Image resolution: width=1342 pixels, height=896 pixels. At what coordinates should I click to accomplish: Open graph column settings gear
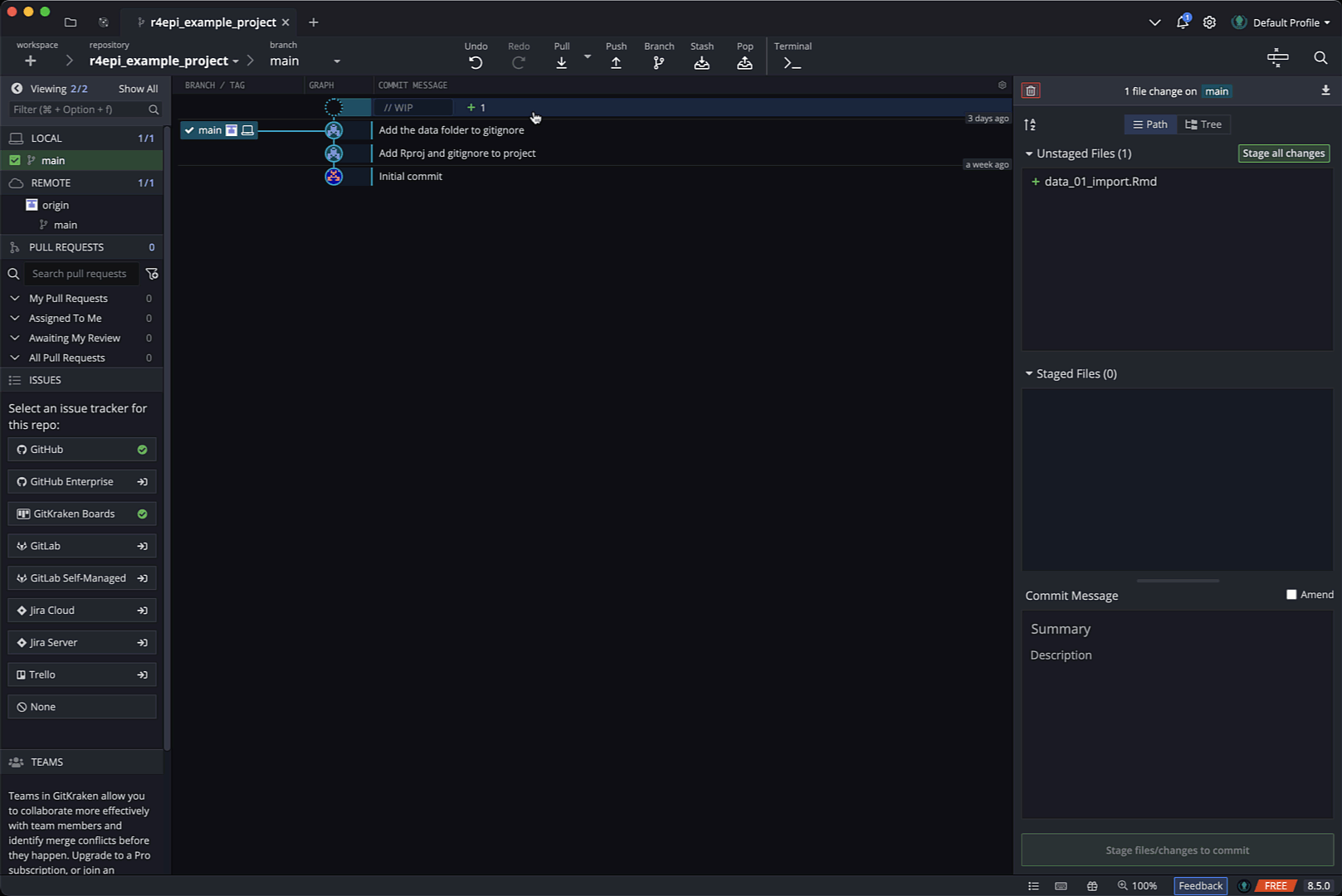[1002, 85]
